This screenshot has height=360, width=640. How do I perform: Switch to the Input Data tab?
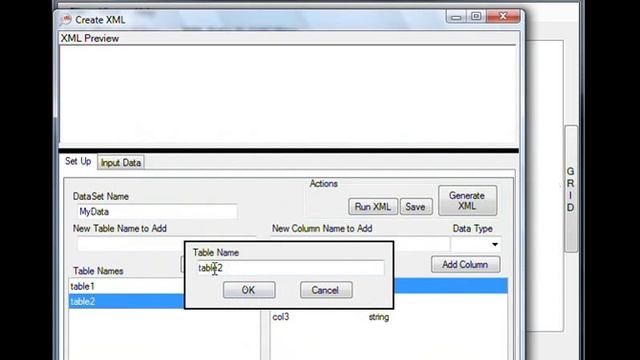[x=121, y=162]
